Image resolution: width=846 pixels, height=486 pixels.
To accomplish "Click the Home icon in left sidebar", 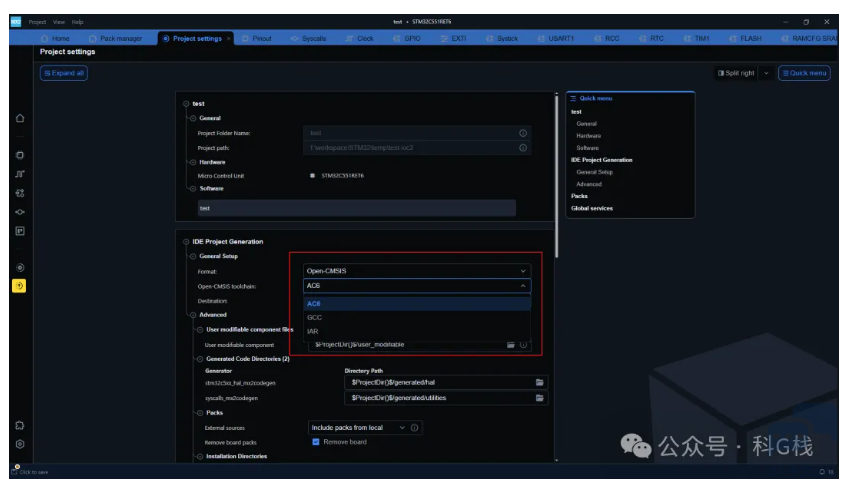I will point(20,118).
